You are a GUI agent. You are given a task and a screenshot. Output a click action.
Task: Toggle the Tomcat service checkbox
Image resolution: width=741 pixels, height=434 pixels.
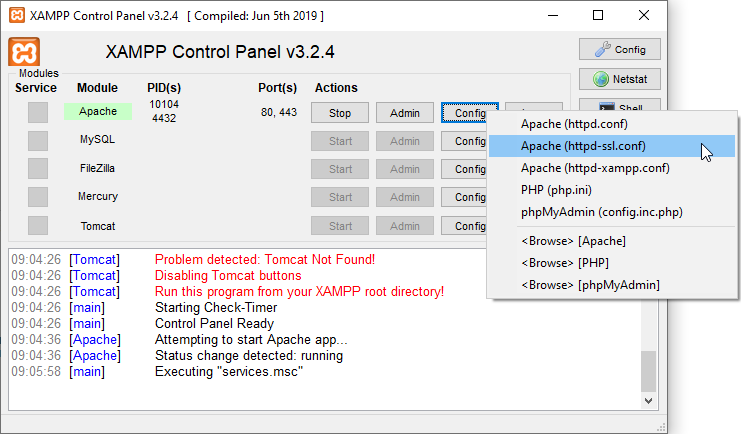click(37, 226)
